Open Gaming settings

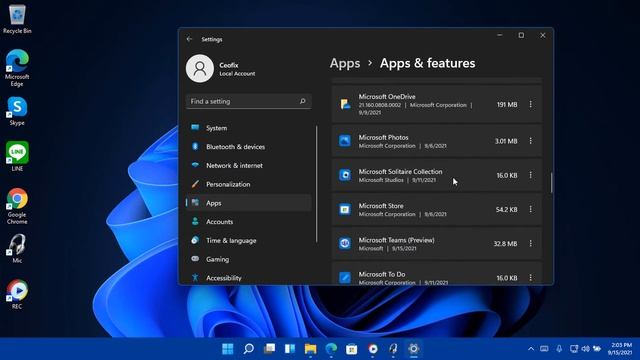[x=249, y=259]
